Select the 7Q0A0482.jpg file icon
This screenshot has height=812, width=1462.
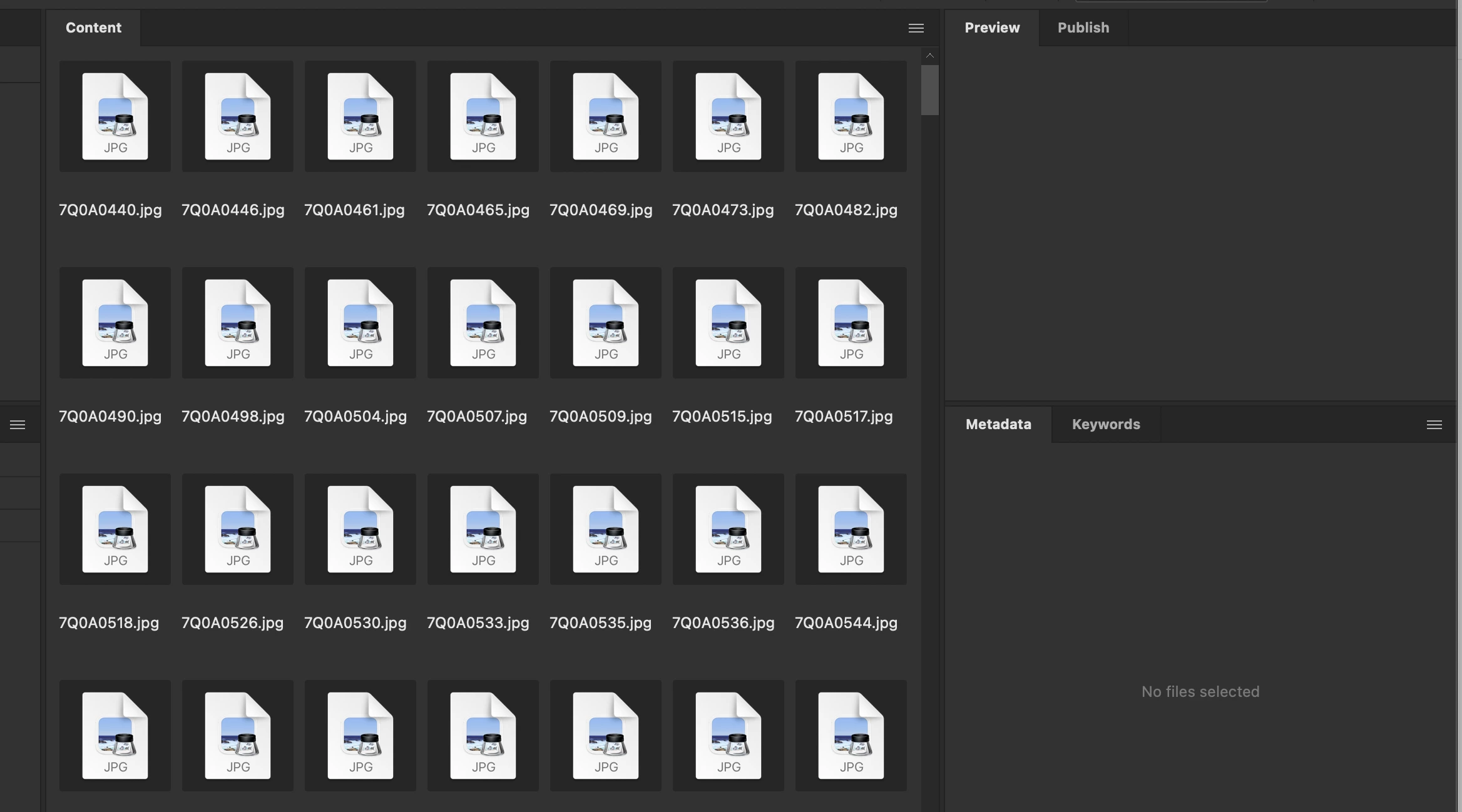(x=851, y=116)
